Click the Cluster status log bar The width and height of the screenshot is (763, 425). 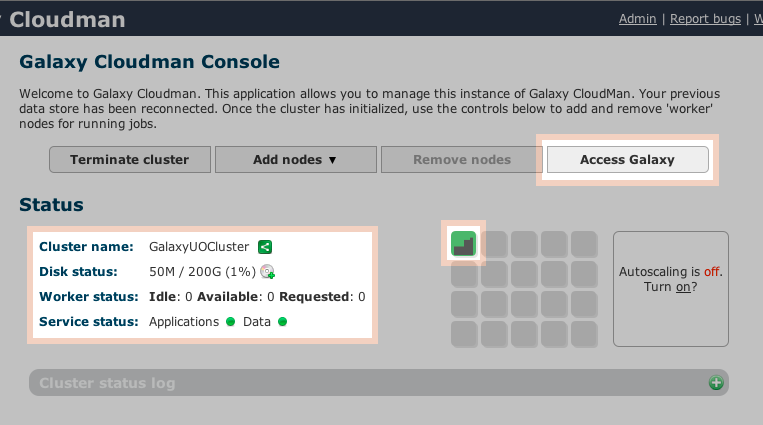click(379, 383)
